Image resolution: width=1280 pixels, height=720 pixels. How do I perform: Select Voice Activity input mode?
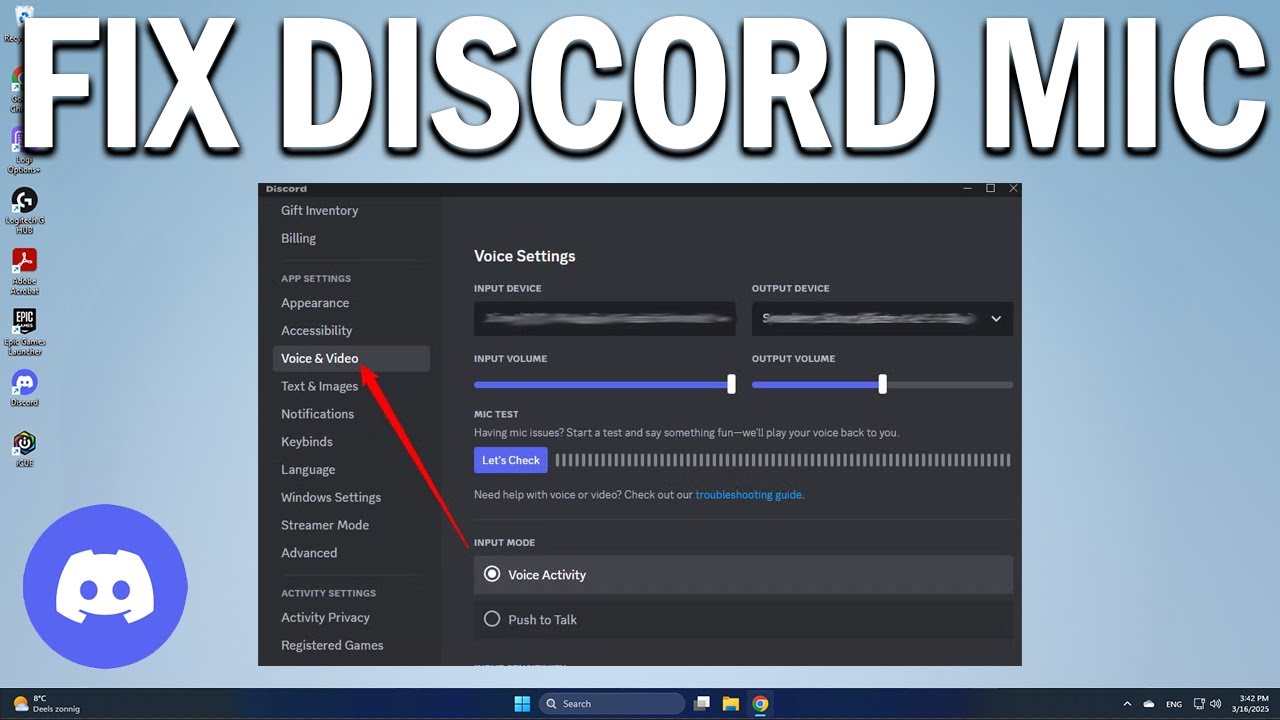click(743, 575)
